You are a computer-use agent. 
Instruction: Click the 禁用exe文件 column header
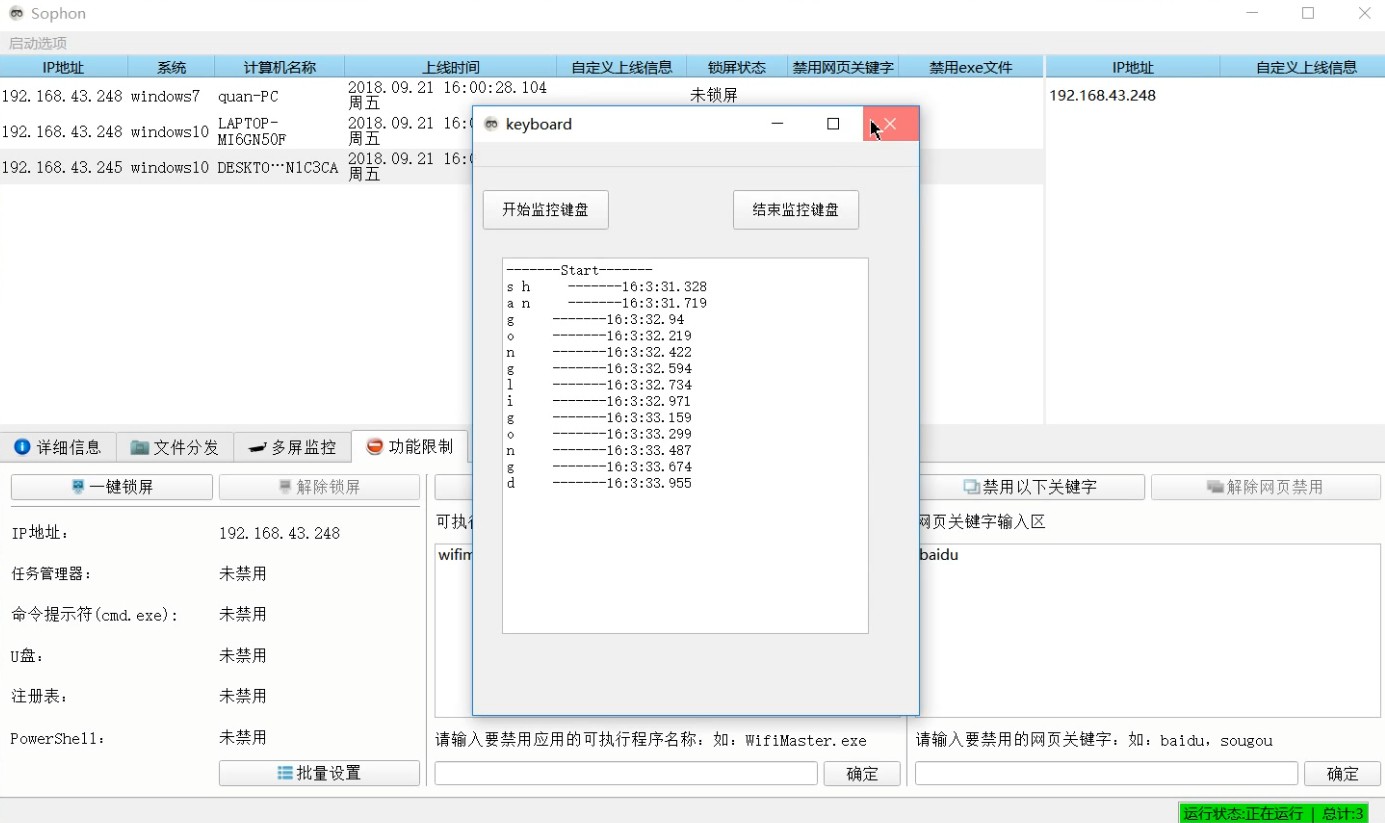(970, 68)
